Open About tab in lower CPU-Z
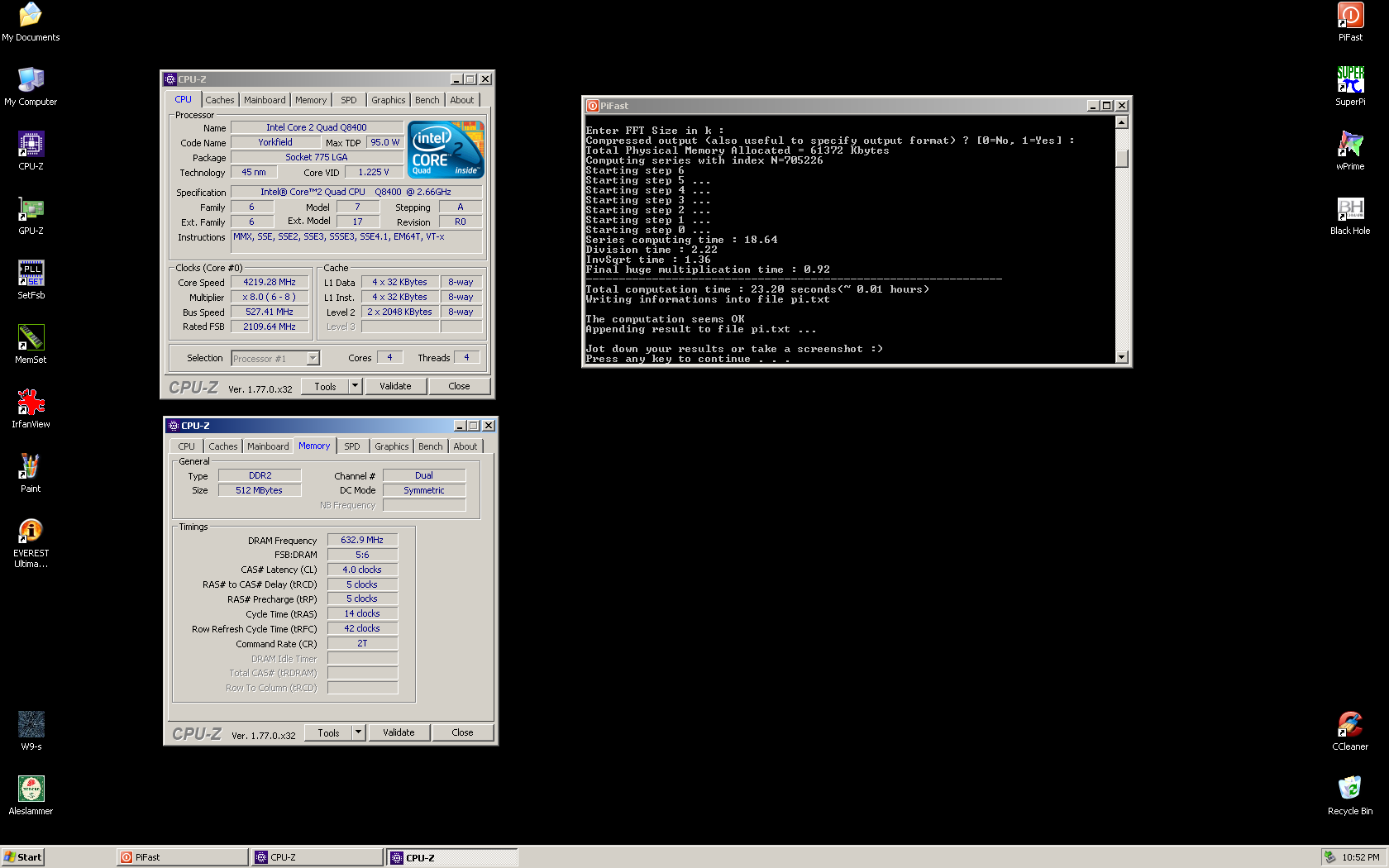The image size is (1389, 868). (x=465, y=446)
